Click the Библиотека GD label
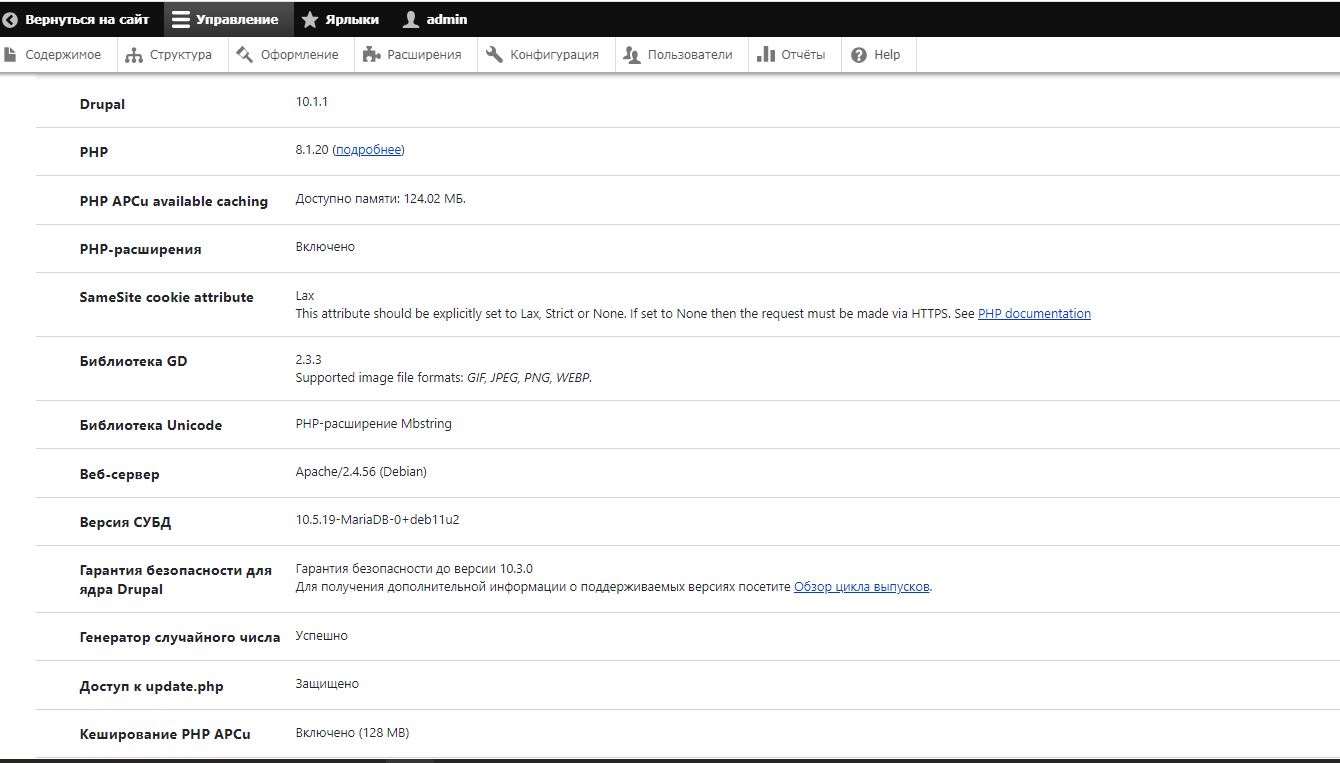 [x=134, y=361]
